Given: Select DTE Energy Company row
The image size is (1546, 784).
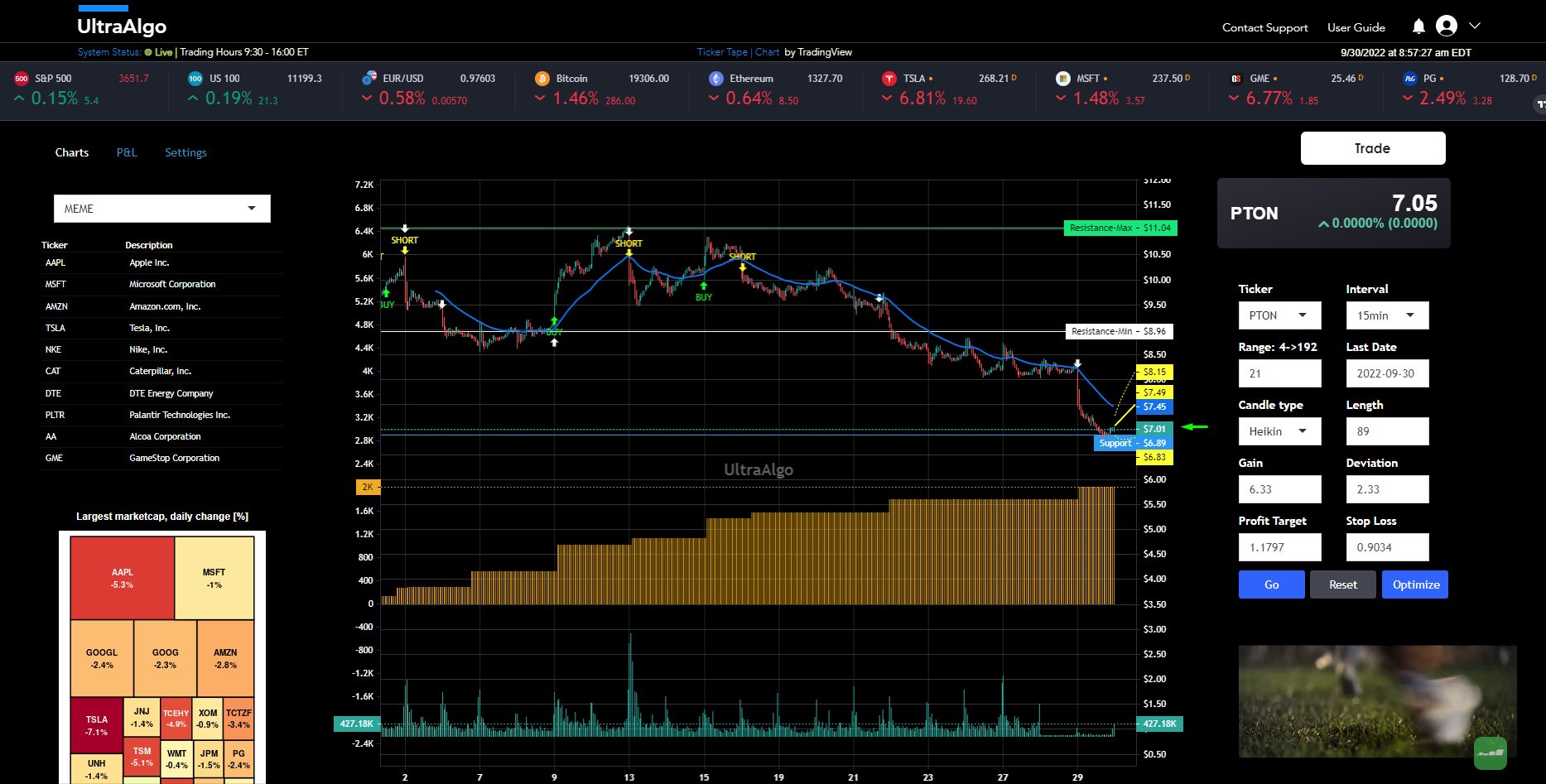Looking at the screenshot, I should pos(162,393).
